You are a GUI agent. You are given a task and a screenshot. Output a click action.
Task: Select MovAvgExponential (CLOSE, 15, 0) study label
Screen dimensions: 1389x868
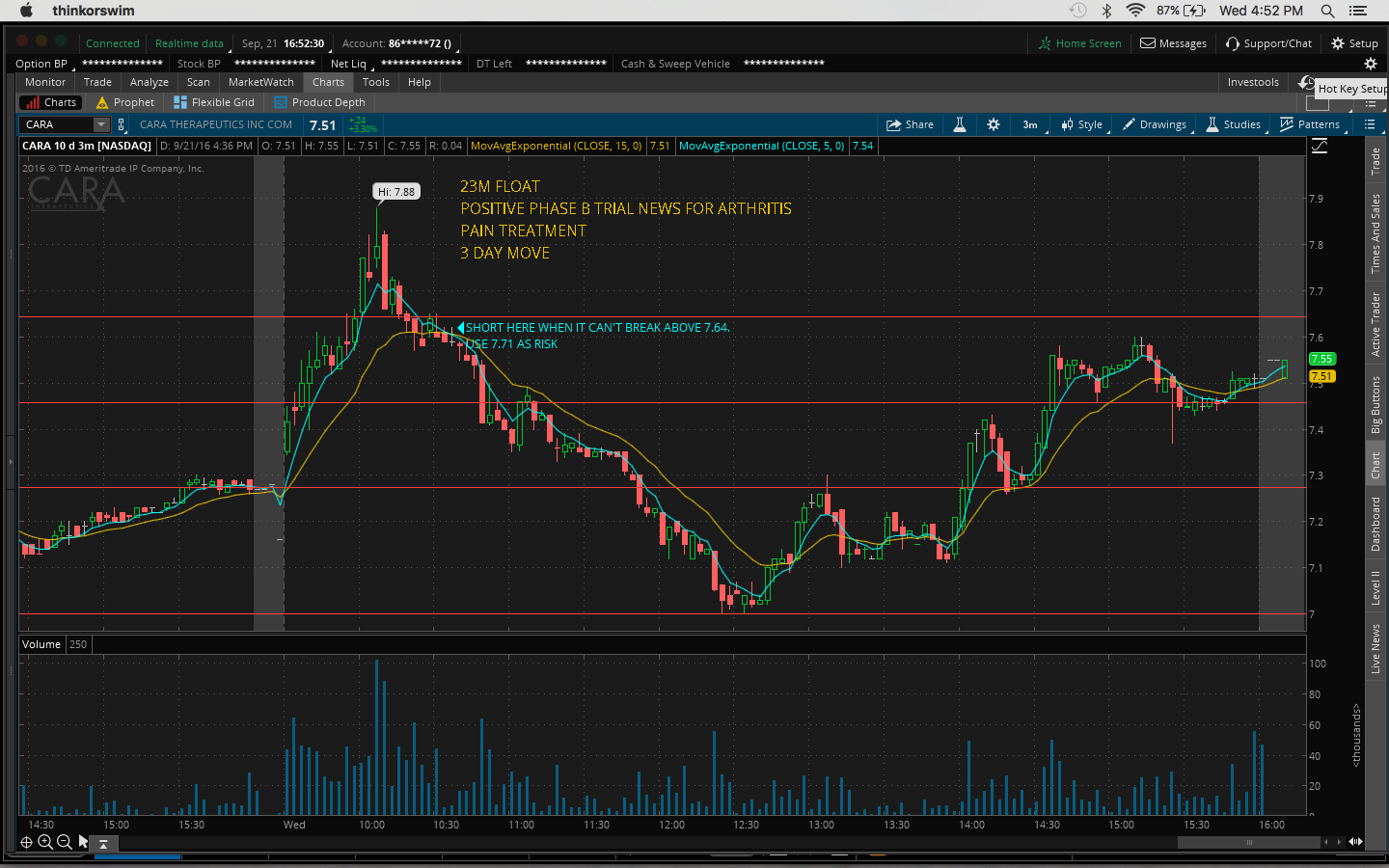tap(556, 146)
